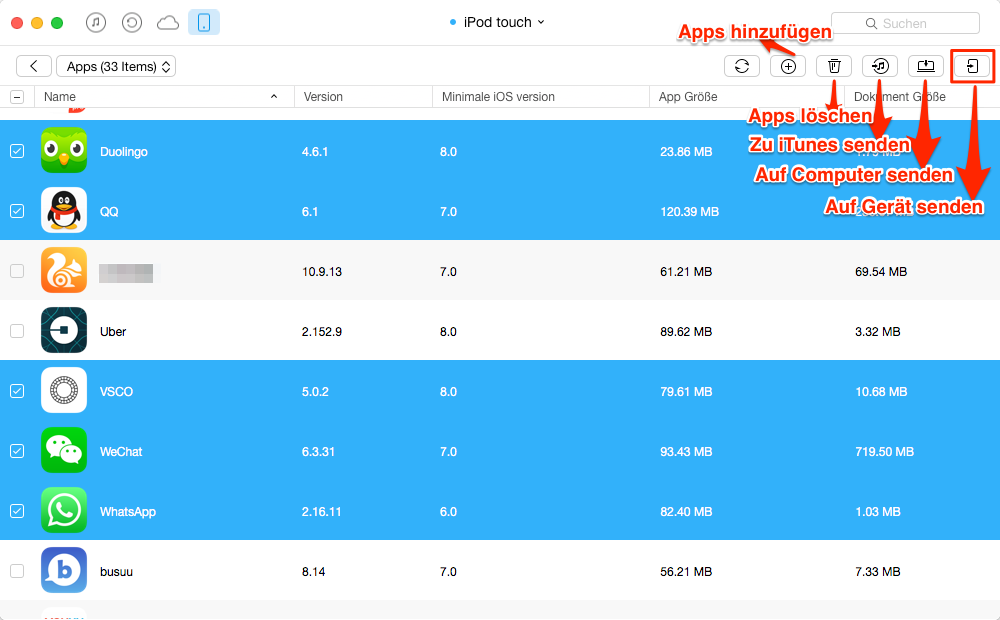Open the iPod touch device dropdown
The width and height of the screenshot is (1000, 620).
pyautogui.click(x=497, y=22)
